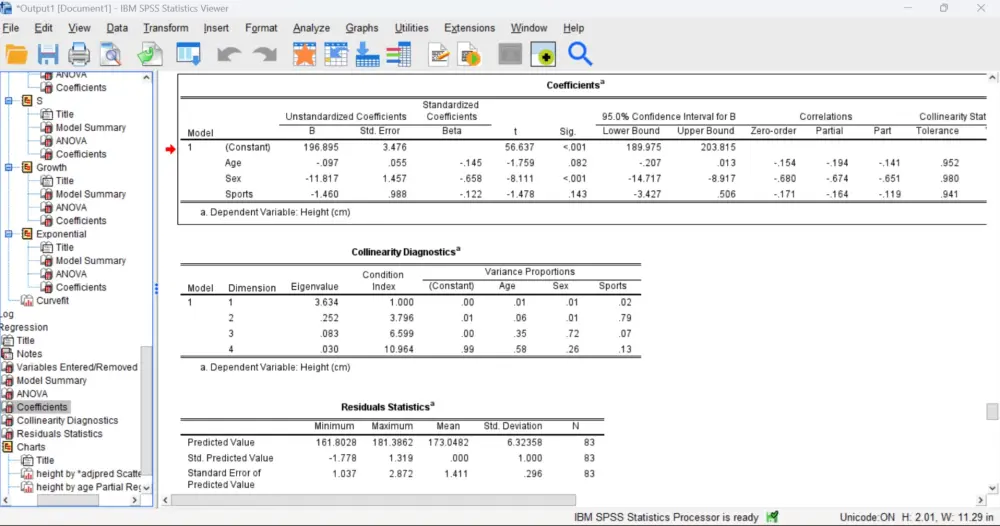Click the Create/Edit Autoscript icon
Viewport: 1000px width, 526px height.
439,55
